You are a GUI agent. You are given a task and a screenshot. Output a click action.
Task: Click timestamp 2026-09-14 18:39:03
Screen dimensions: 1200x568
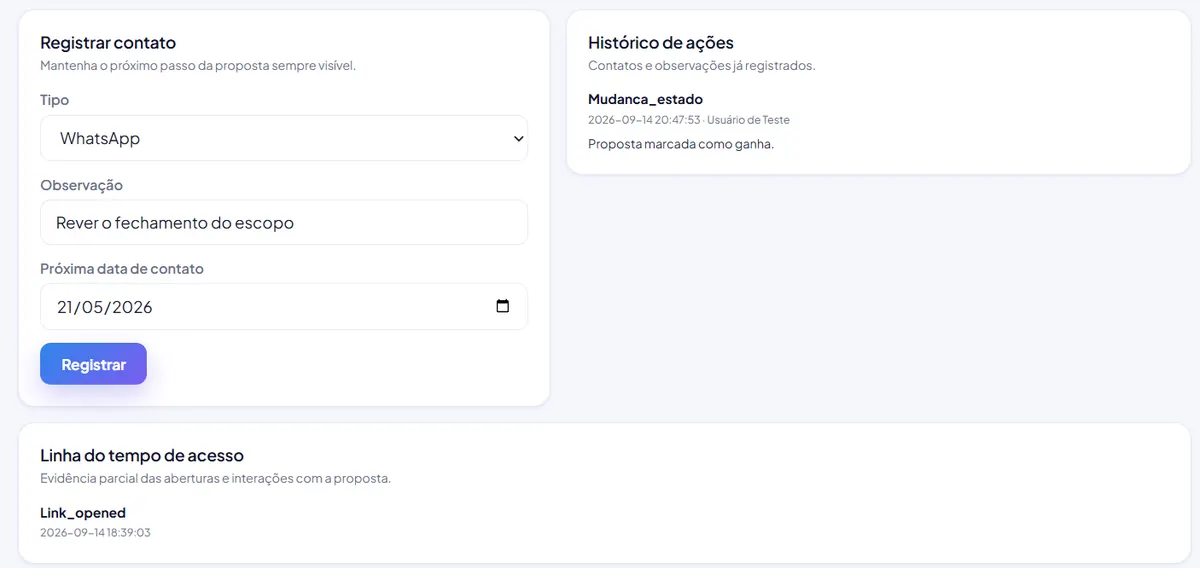point(95,533)
